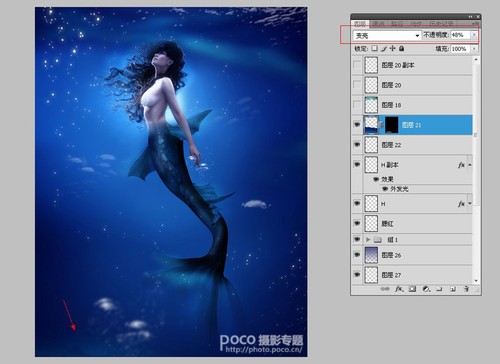This screenshot has height=364, width=500.
Task: Click the lock image pixels brush icon
Action: [x=384, y=49]
